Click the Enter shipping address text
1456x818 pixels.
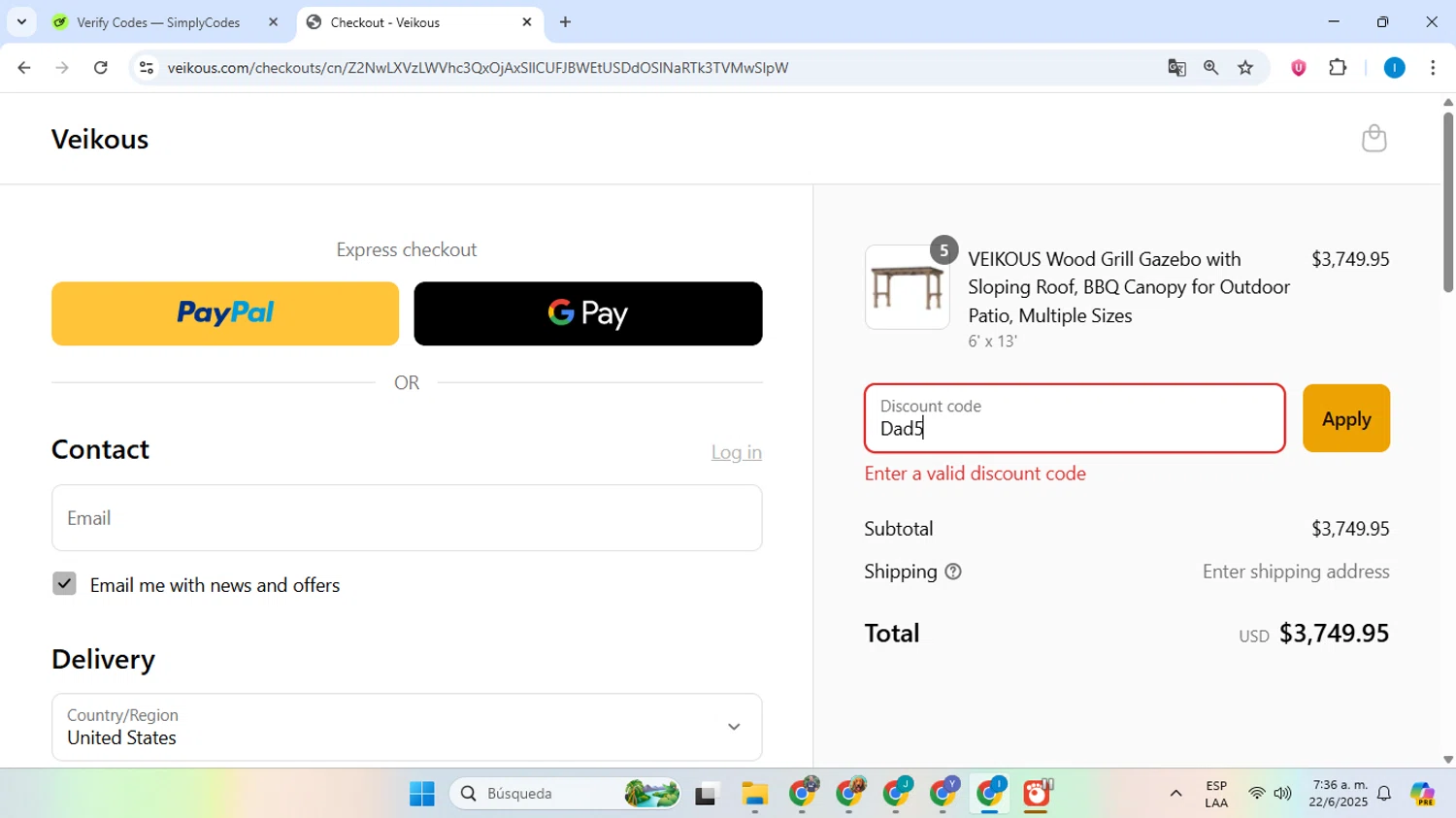coord(1296,572)
